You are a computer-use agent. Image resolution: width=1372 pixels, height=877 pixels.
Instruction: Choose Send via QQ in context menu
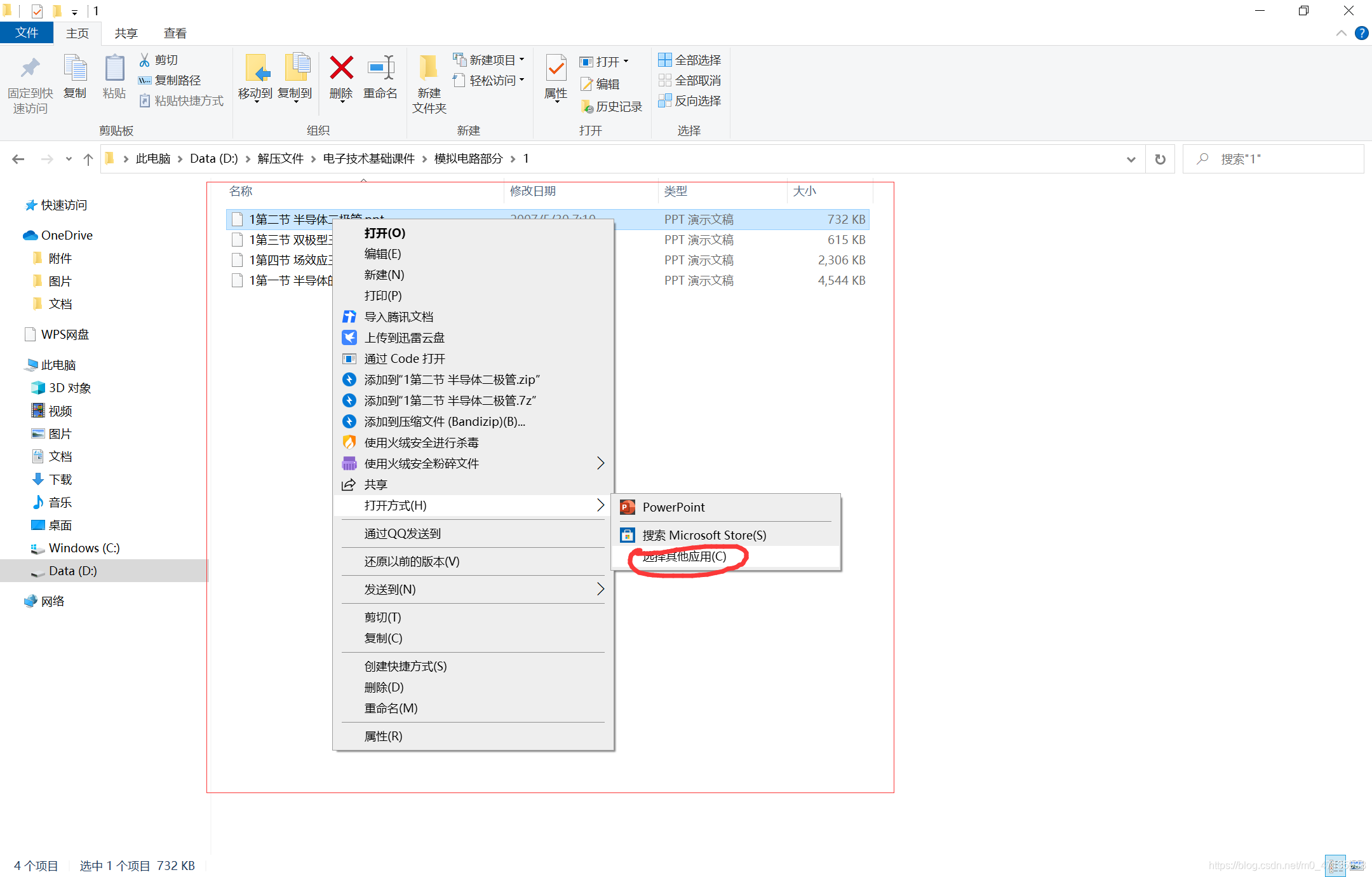tap(473, 533)
